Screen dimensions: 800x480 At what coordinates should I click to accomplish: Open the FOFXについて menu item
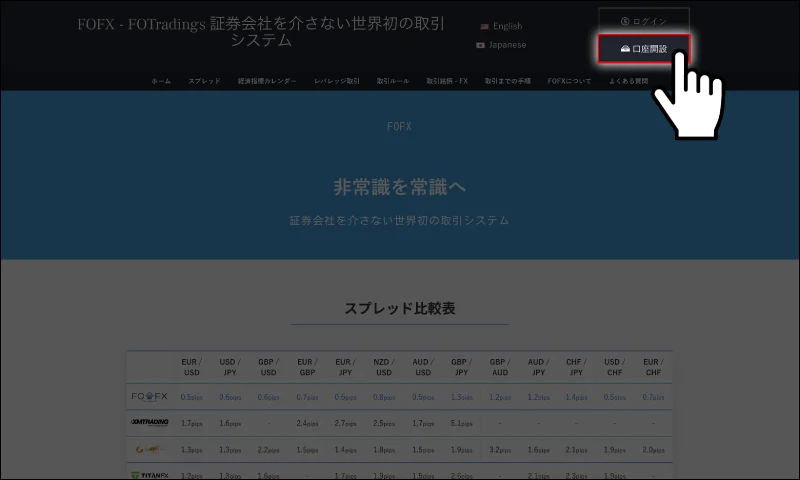point(570,80)
